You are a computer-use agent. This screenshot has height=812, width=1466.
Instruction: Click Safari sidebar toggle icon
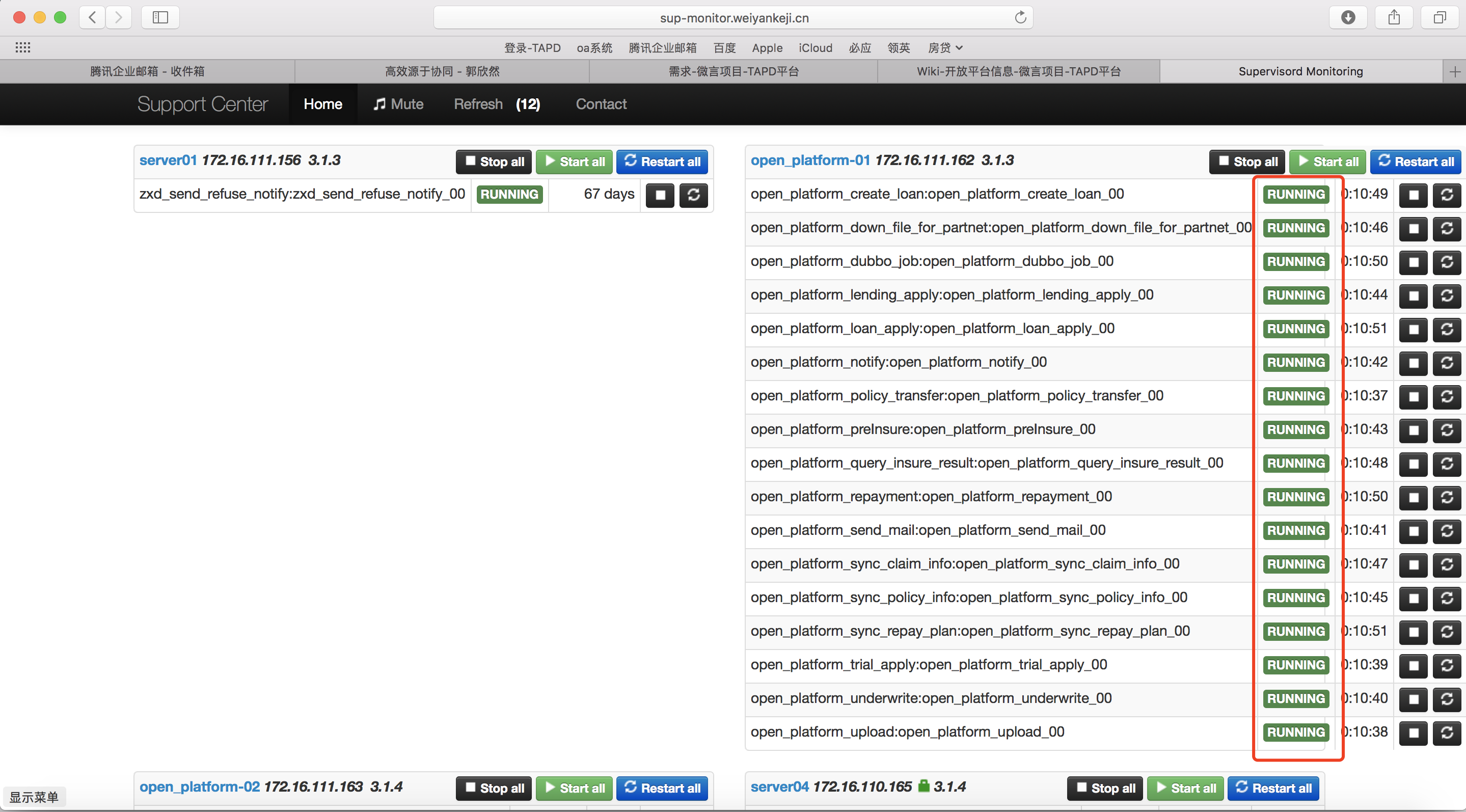160,17
